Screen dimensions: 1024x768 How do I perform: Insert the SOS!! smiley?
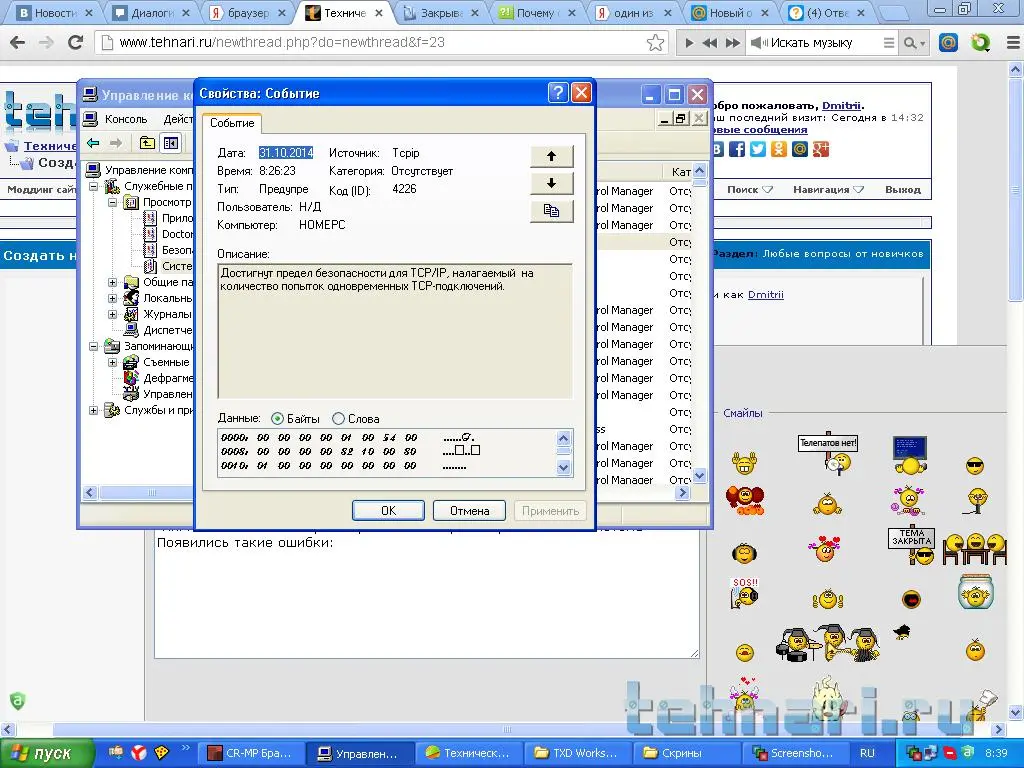tap(744, 593)
